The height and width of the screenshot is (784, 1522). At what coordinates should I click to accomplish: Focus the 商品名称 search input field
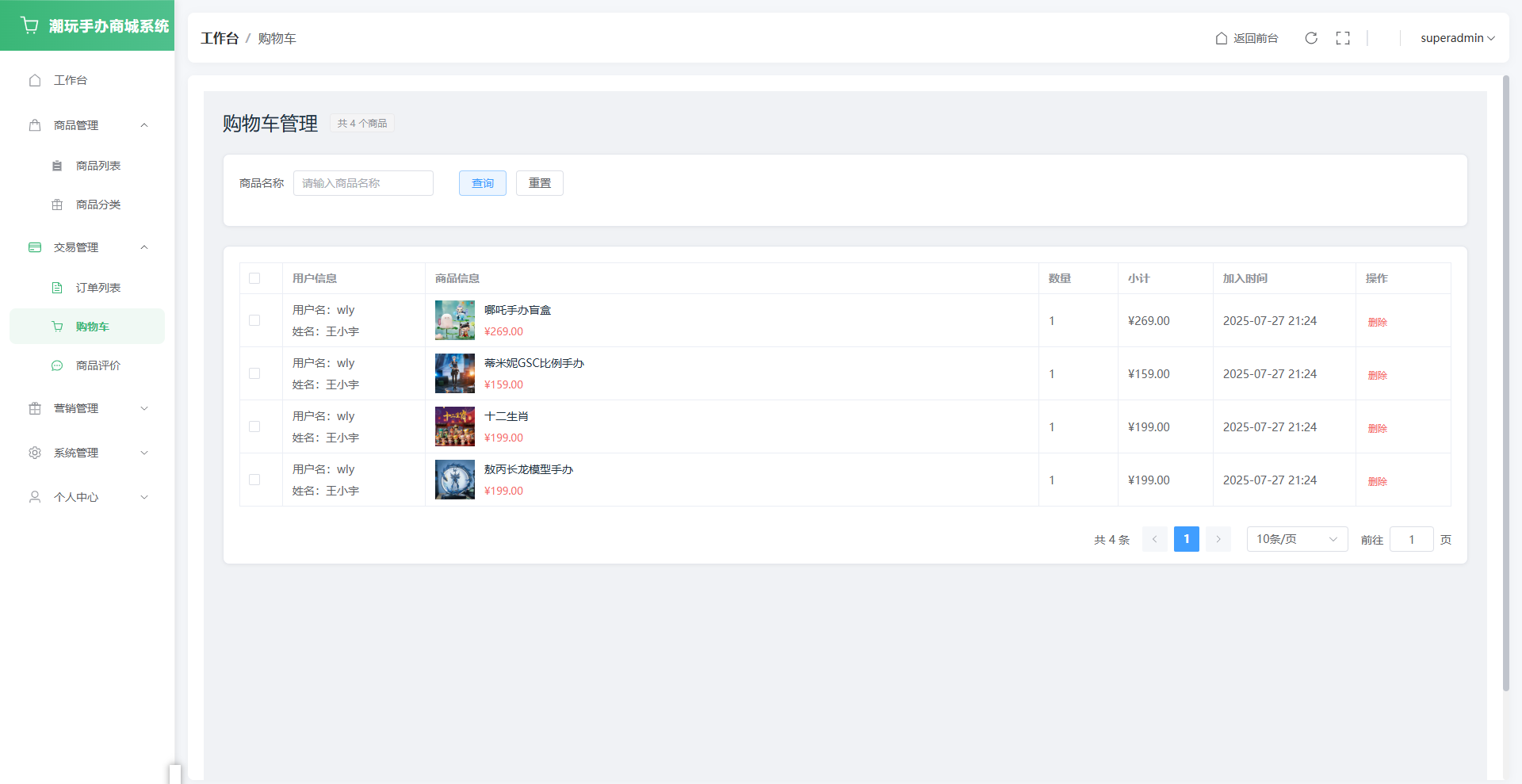[363, 183]
